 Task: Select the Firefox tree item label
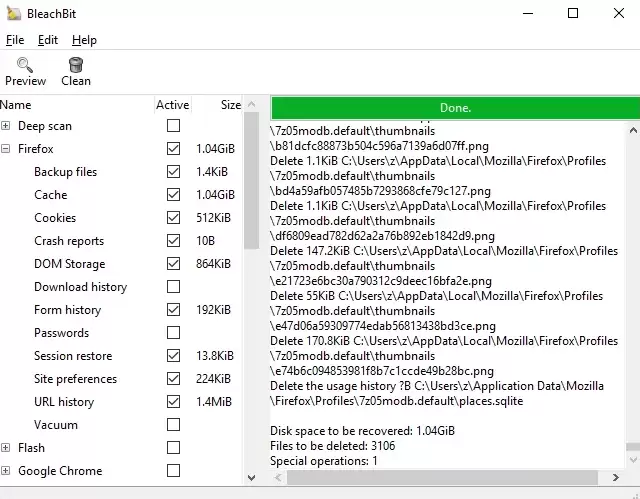tap(36, 149)
